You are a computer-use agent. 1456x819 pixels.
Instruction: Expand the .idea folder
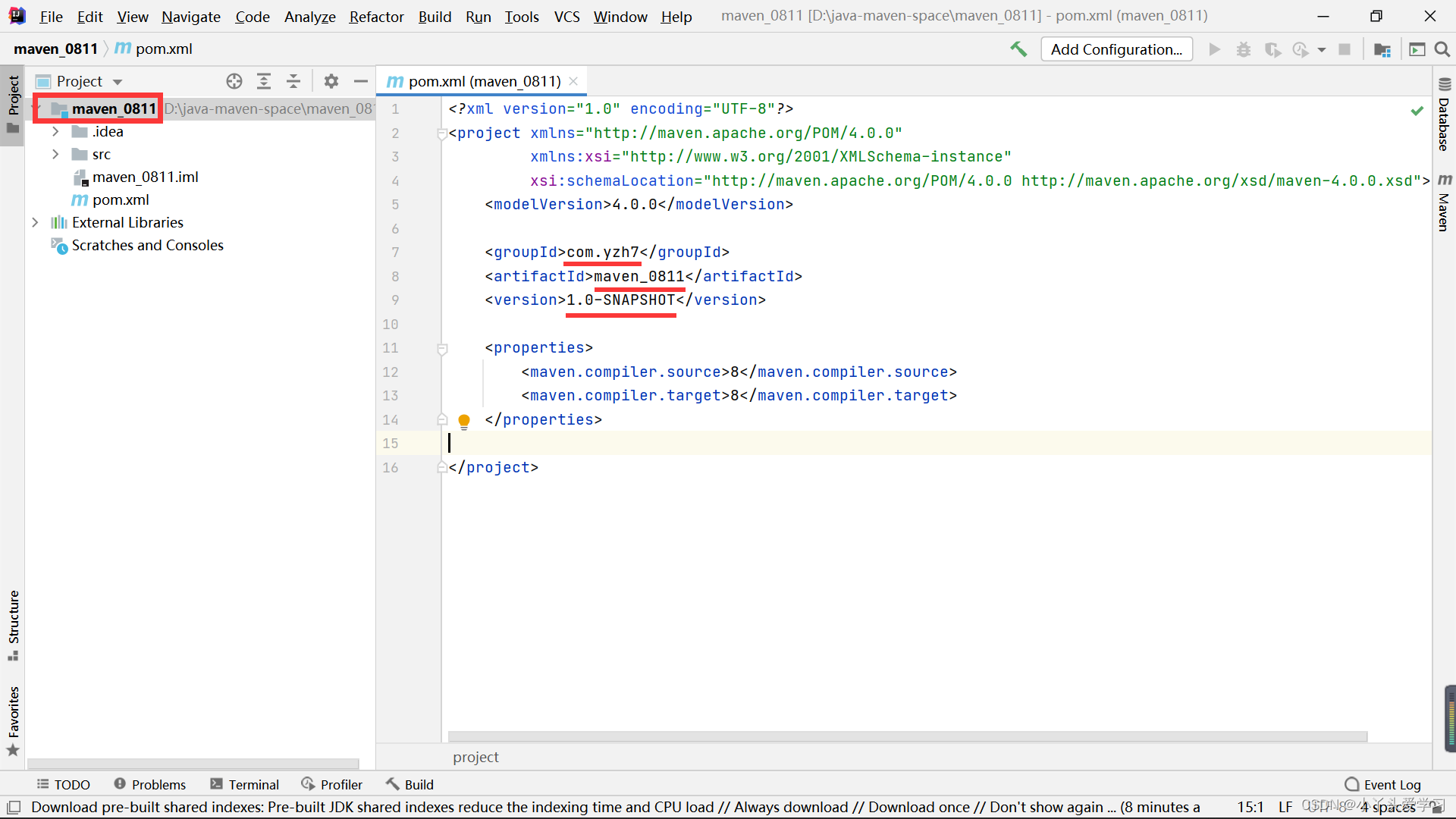click(55, 132)
